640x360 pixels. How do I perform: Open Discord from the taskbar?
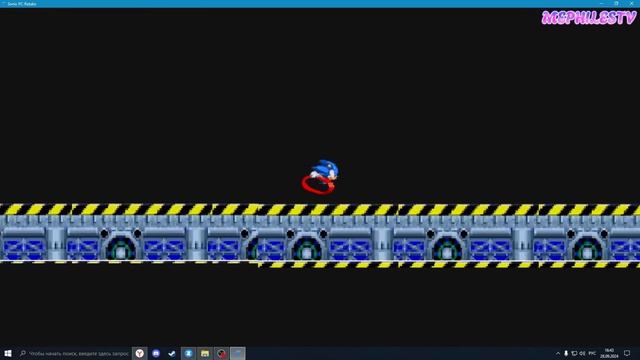pos(156,353)
